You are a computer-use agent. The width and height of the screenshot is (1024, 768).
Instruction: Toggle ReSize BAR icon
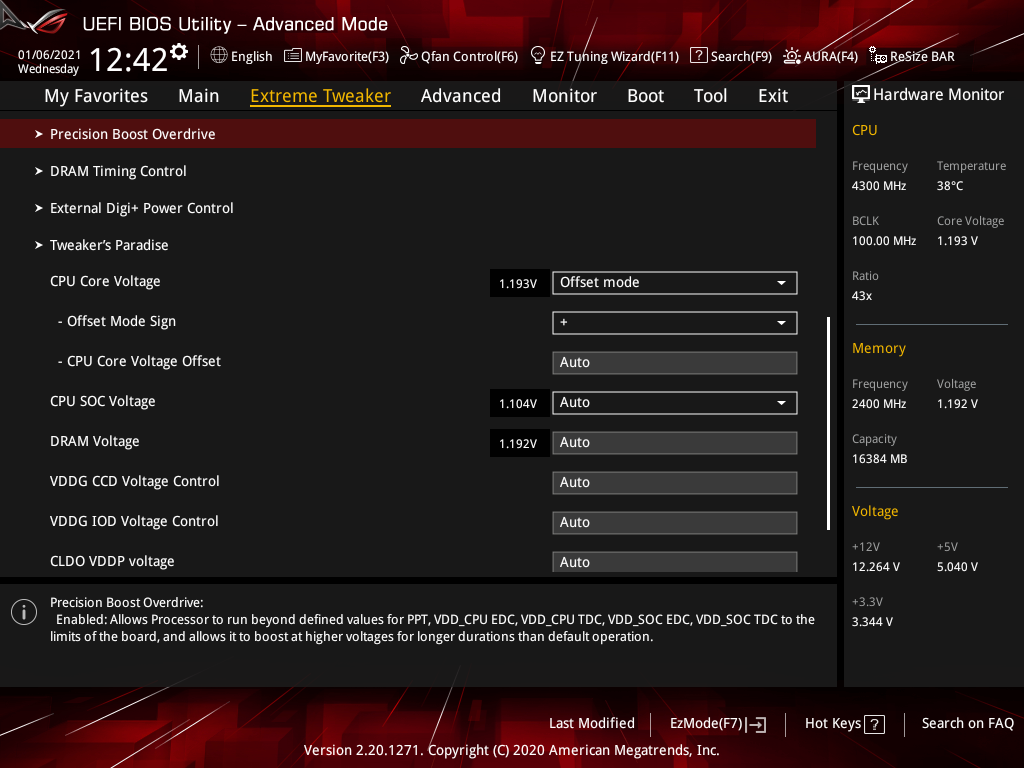pos(878,56)
